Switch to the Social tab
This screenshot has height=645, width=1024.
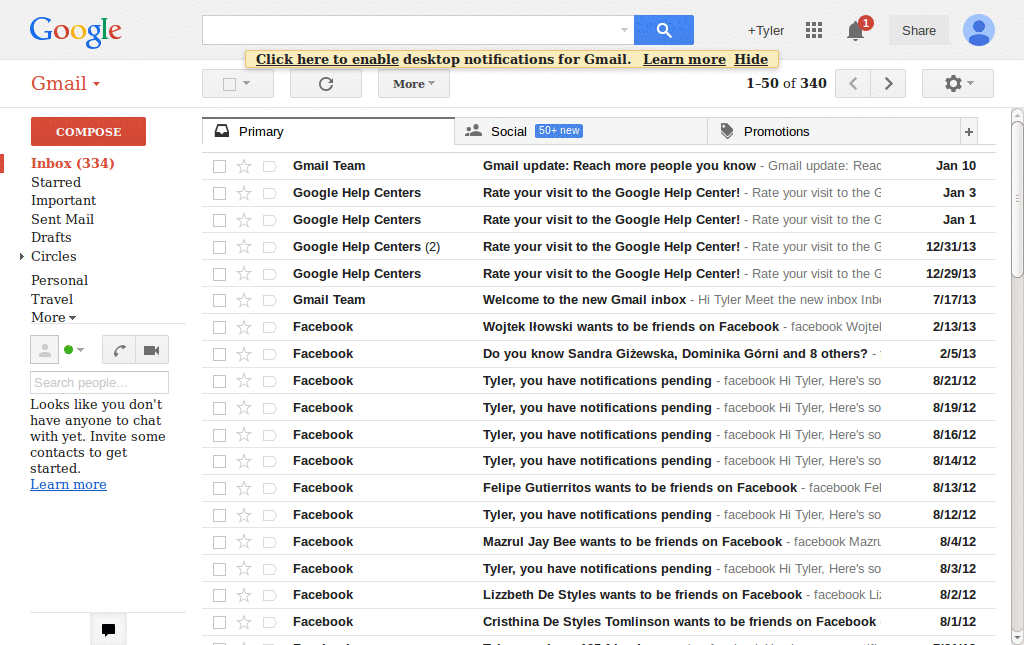581,132
